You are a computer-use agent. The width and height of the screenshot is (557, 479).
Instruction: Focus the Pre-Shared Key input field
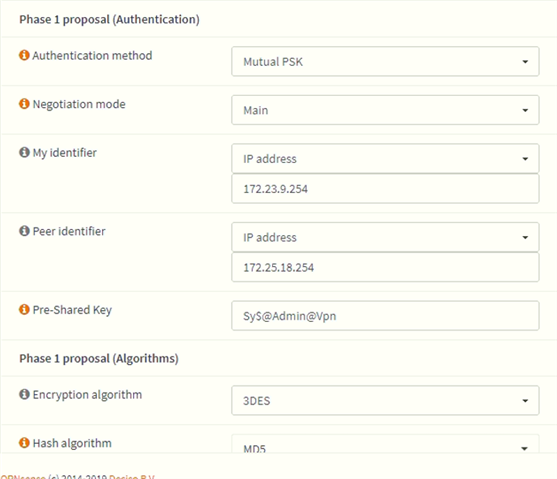(385, 316)
